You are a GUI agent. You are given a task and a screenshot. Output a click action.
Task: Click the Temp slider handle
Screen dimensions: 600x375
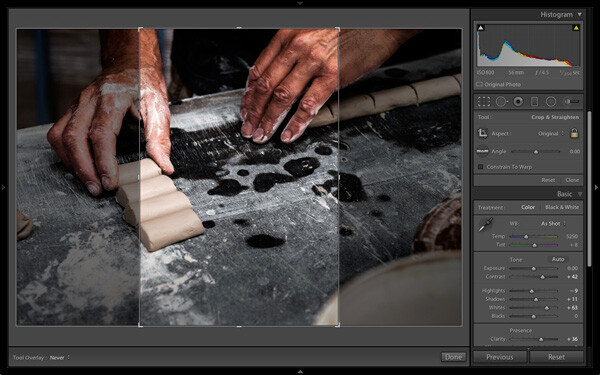526,237
